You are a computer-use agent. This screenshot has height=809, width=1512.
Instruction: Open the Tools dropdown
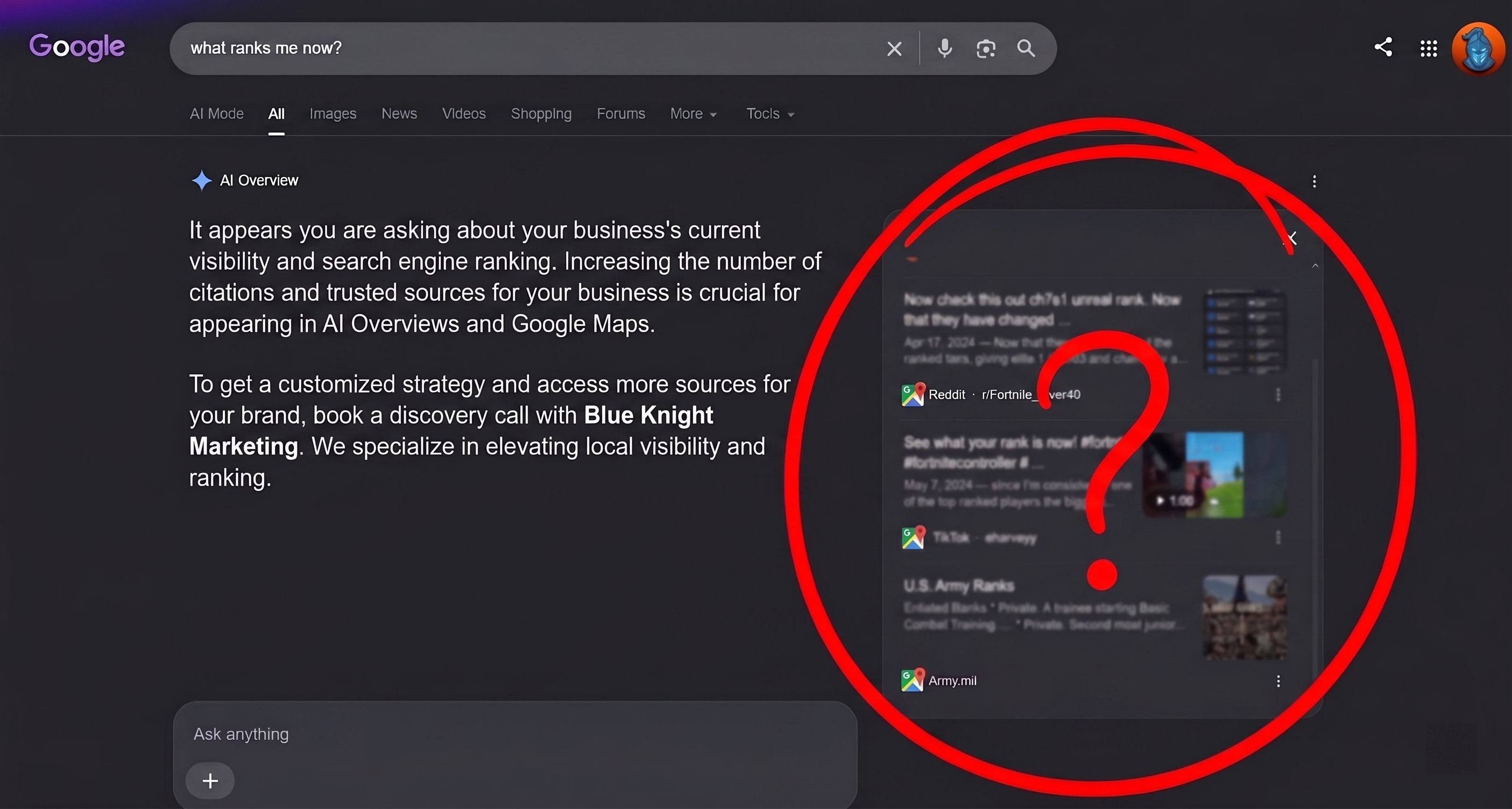point(770,114)
